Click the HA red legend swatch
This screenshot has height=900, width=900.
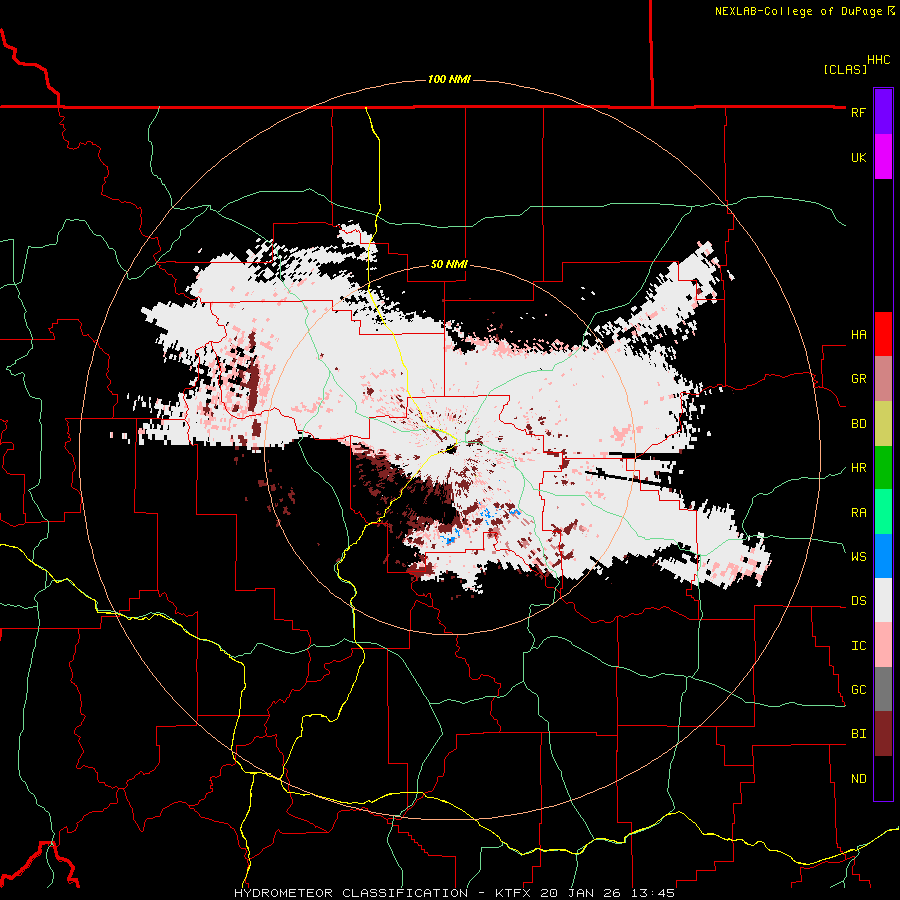coord(883,334)
